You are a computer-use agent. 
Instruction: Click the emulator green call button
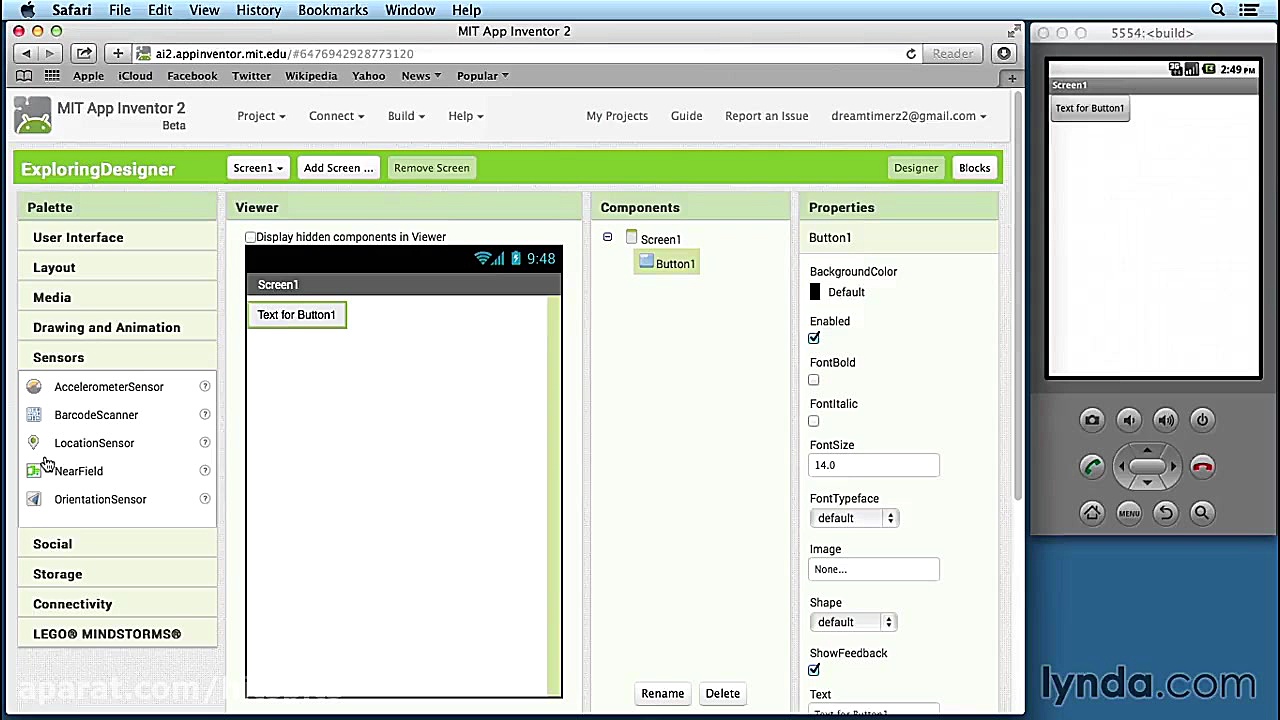pyautogui.click(x=1092, y=466)
